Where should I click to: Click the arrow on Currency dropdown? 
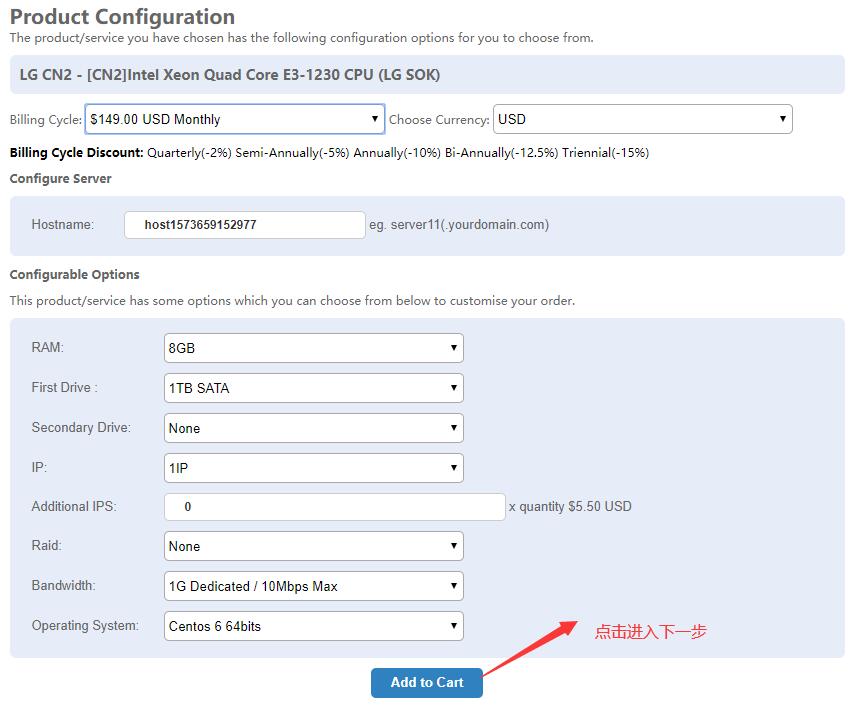coord(783,119)
